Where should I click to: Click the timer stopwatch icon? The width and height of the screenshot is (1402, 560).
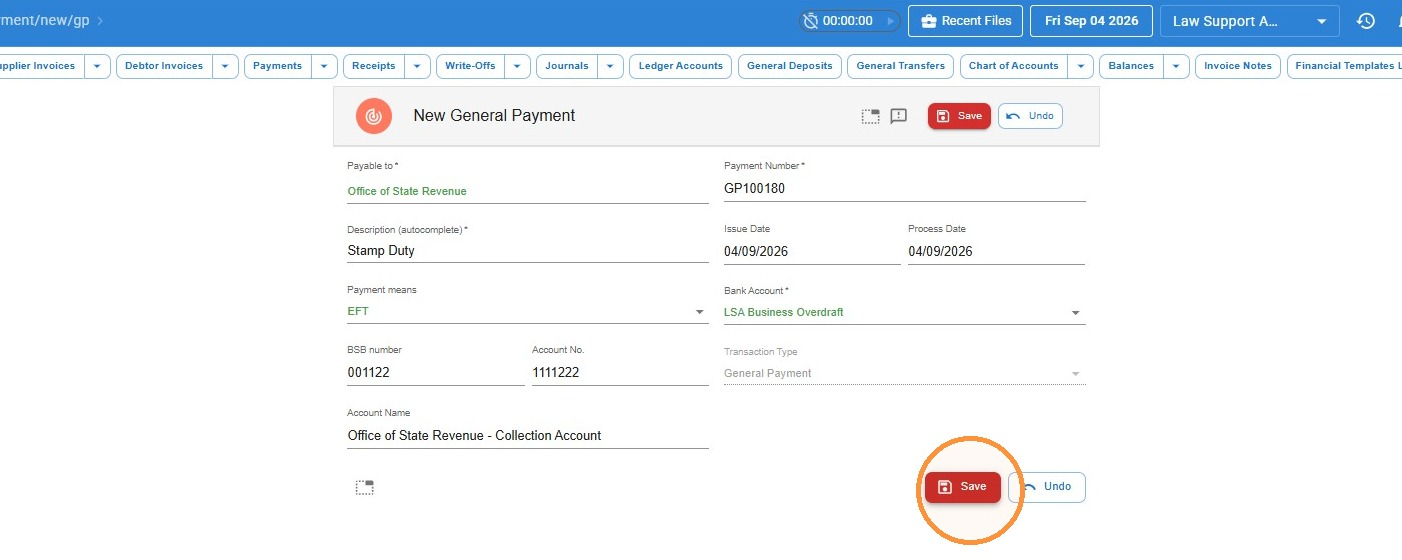[811, 20]
